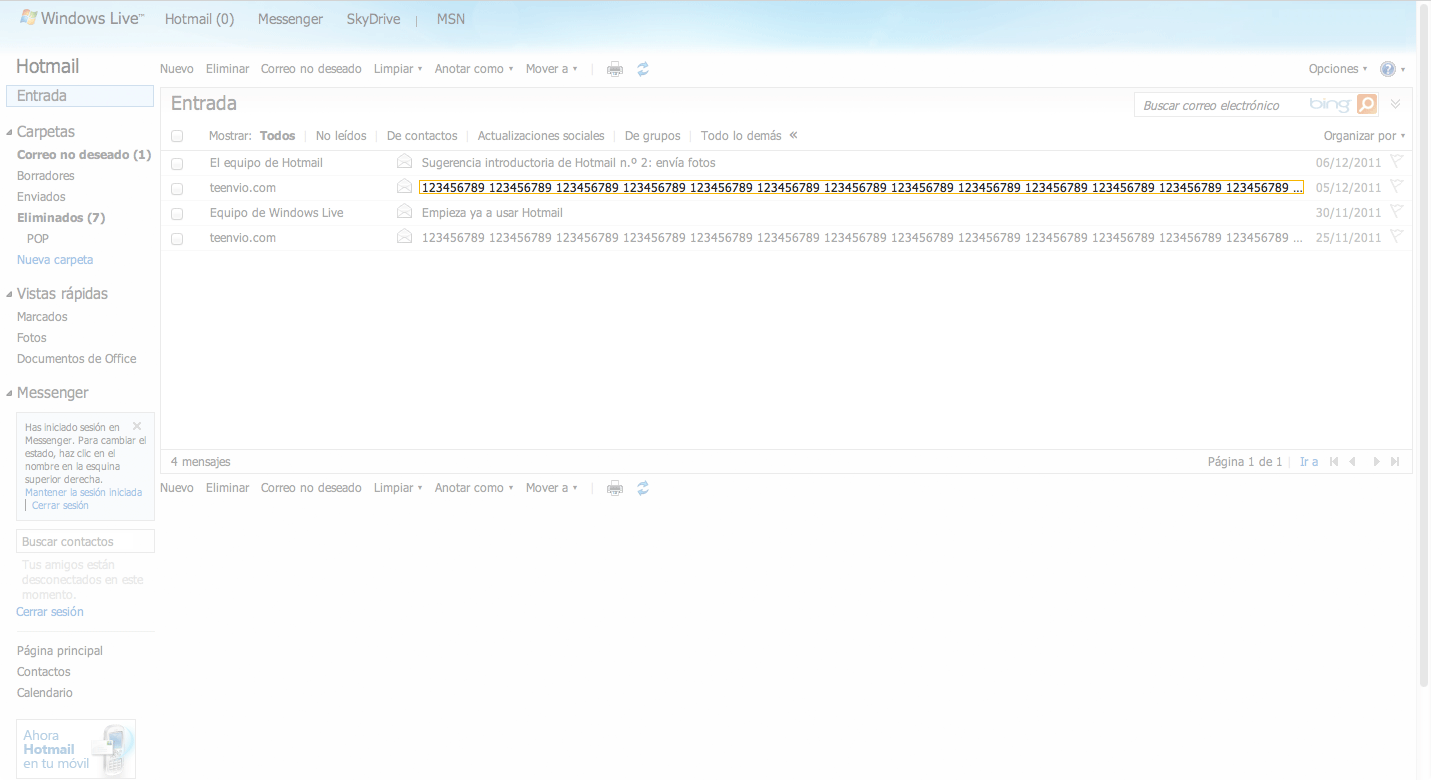Open 'Mover a' dropdown below the message list
Viewport: 1431px width, 780px height.
(552, 488)
